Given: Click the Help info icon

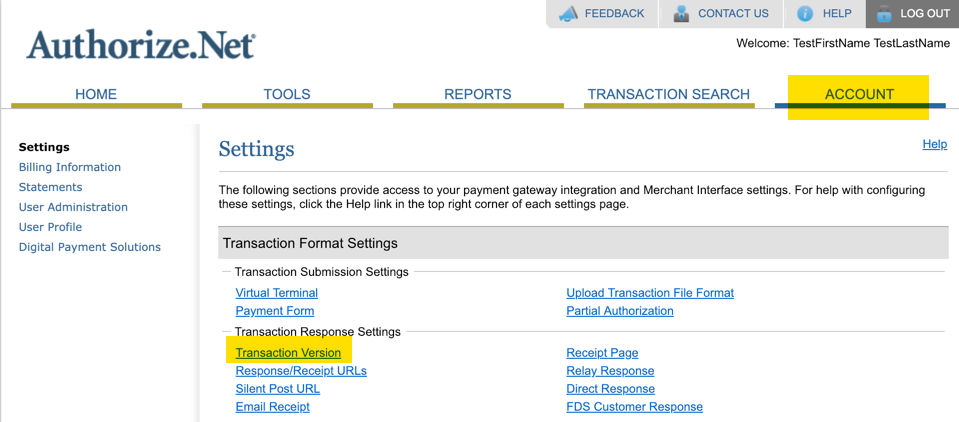Looking at the screenshot, I should (x=806, y=13).
